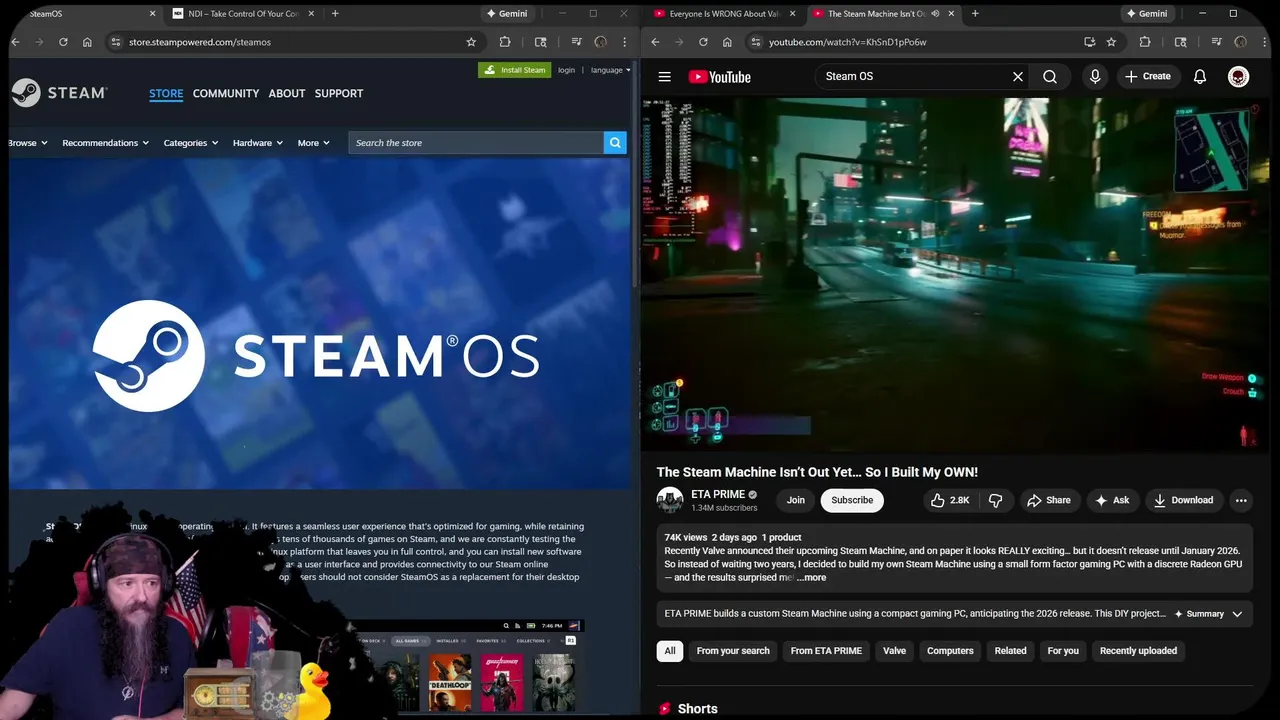This screenshot has width=1280, height=720.
Task: Reload the YouTube video page
Action: click(x=703, y=42)
